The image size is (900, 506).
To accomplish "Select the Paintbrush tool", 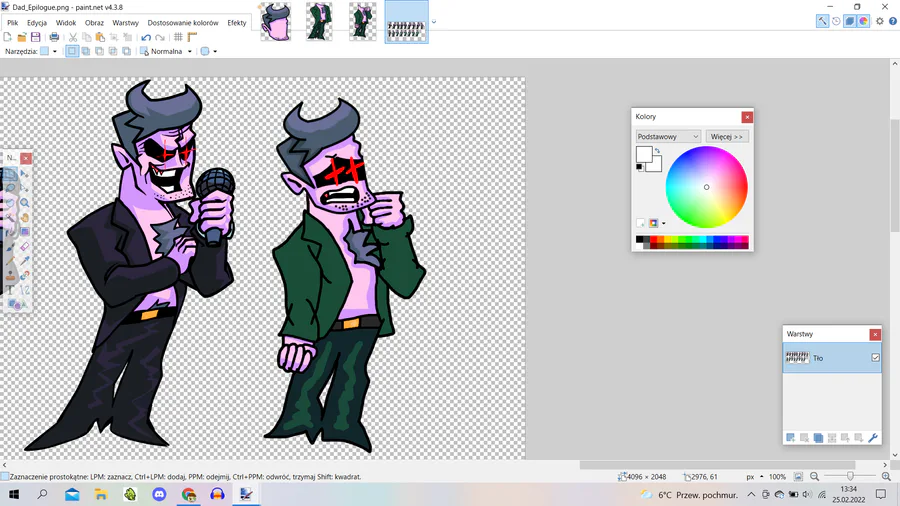I will click(x=10, y=247).
